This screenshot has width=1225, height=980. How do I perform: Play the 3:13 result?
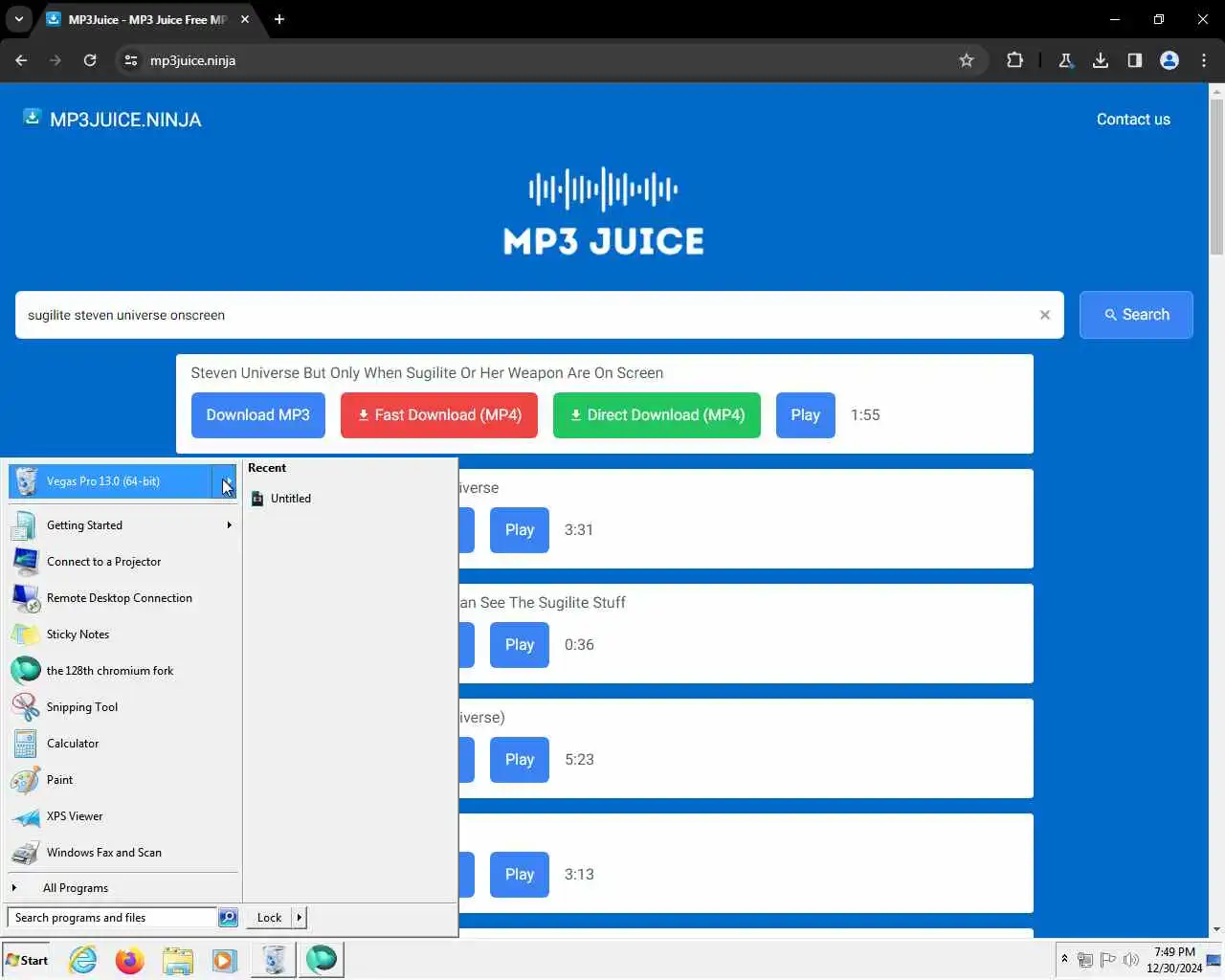[x=520, y=875]
